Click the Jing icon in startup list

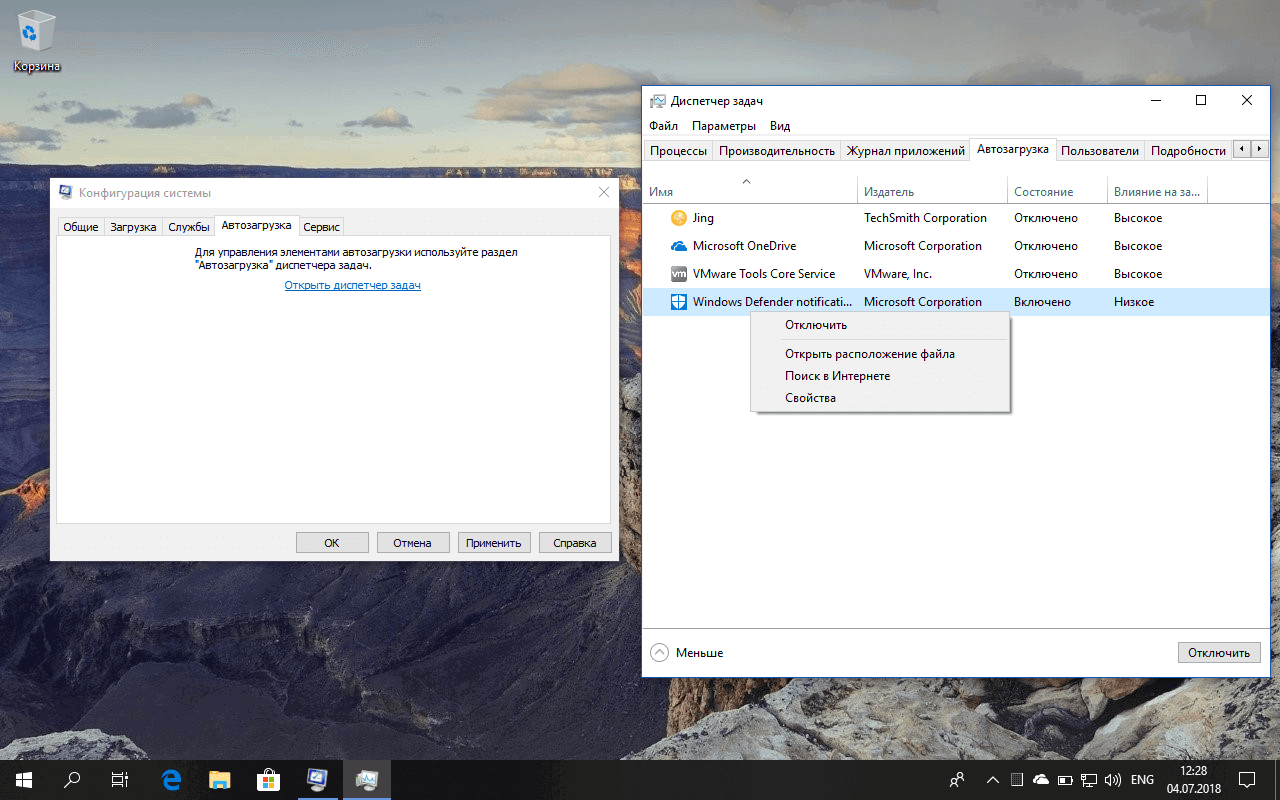point(678,218)
